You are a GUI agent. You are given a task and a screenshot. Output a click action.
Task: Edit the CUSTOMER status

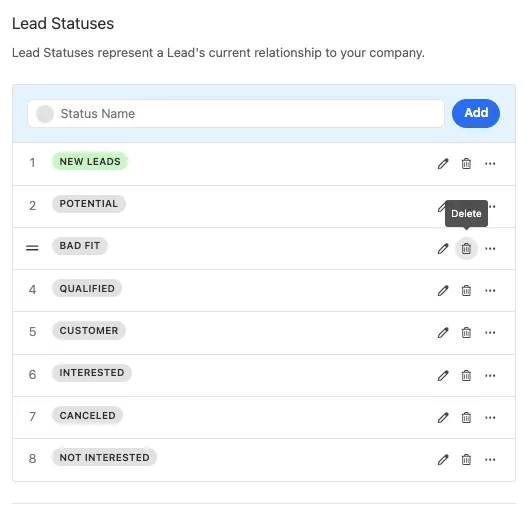click(443, 333)
